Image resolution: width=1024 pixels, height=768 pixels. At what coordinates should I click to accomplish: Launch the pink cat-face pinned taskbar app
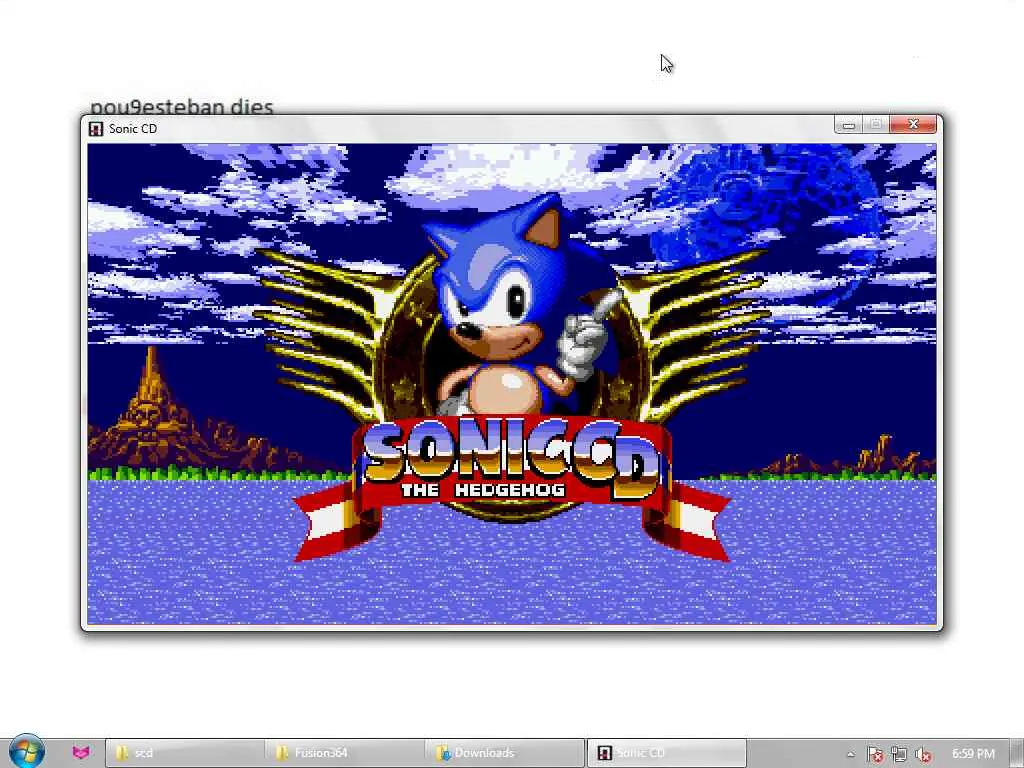pos(81,753)
